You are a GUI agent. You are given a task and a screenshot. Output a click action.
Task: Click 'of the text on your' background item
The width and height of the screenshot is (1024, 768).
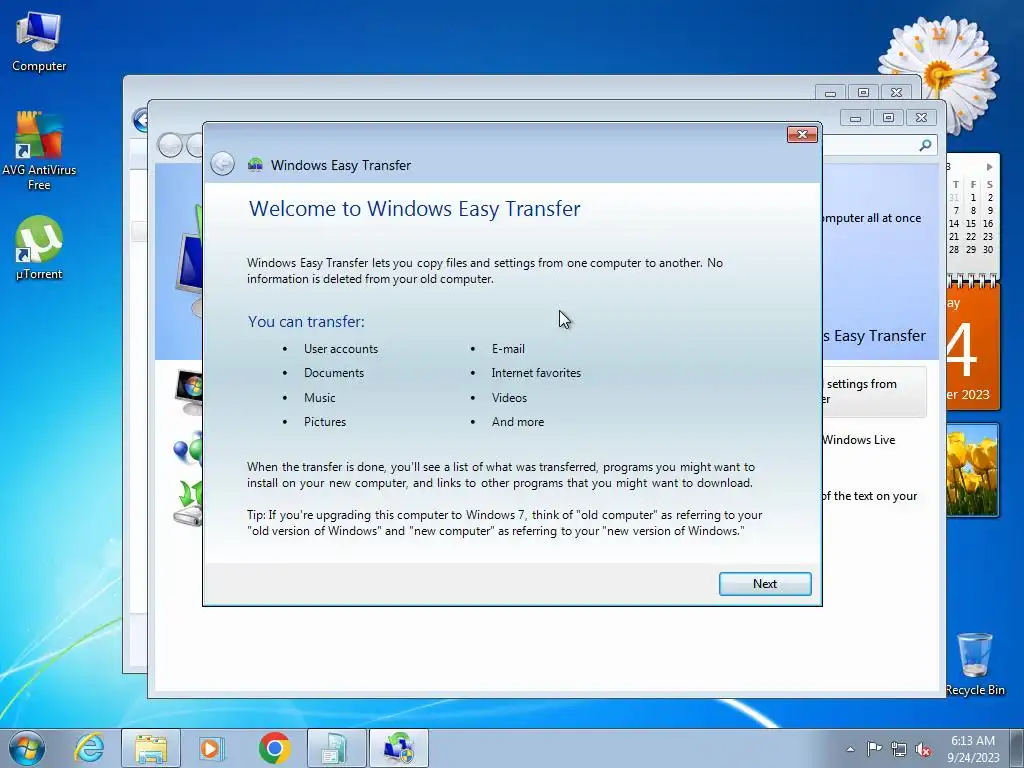click(869, 496)
